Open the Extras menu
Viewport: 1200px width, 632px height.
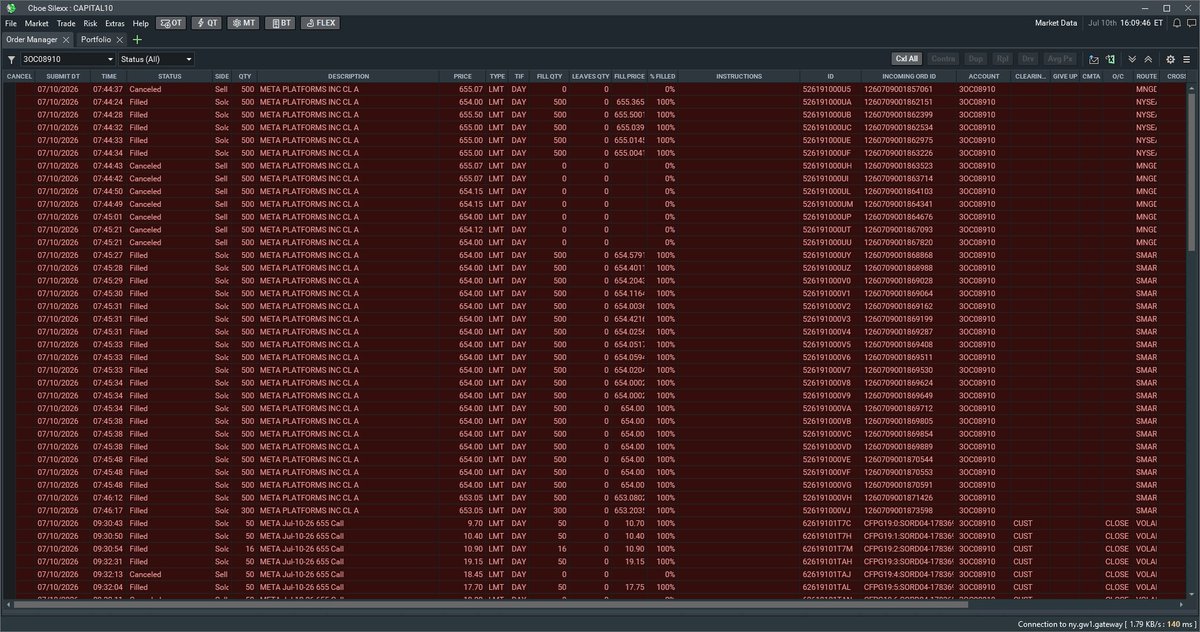[115, 22]
